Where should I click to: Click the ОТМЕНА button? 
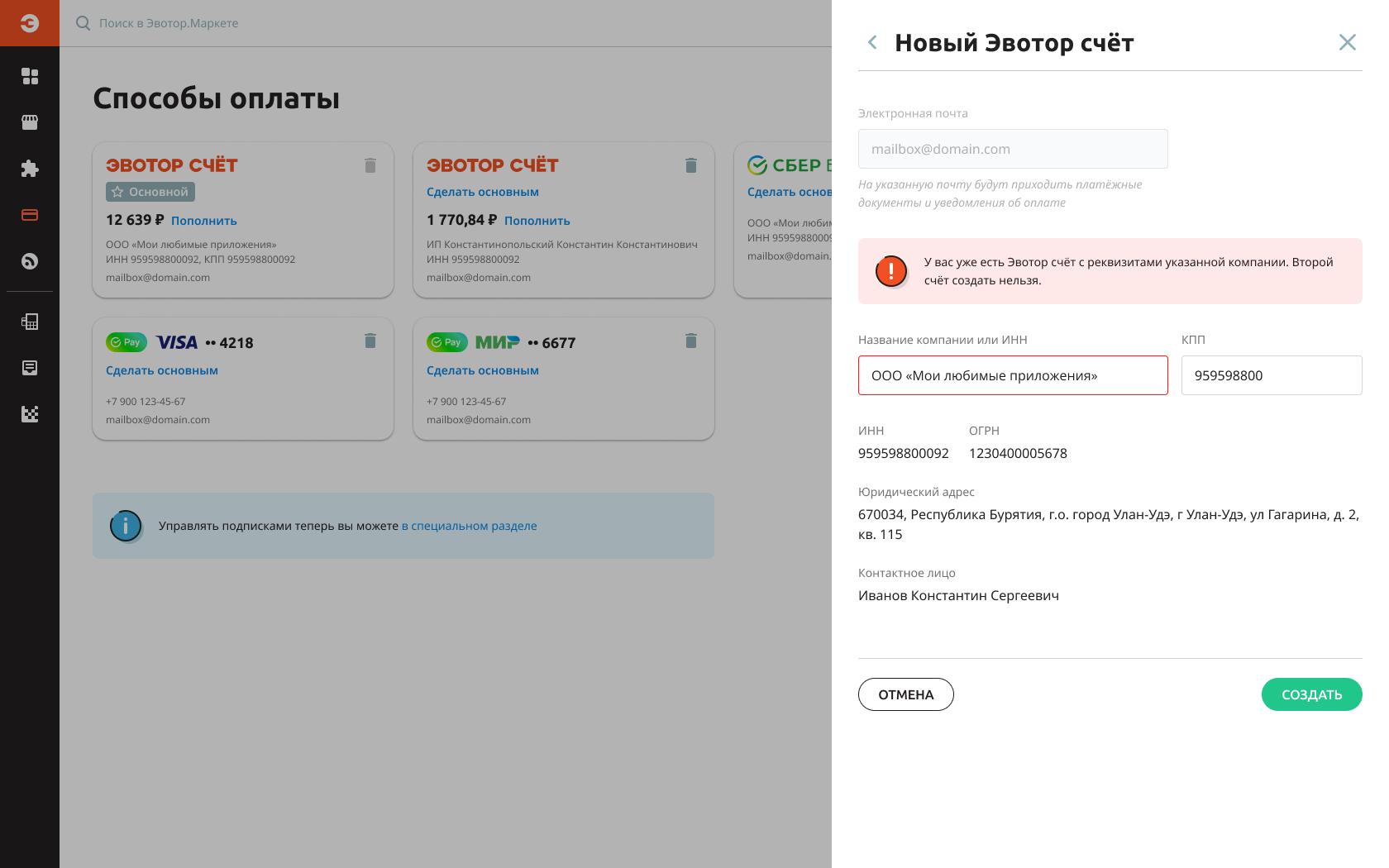click(x=906, y=694)
